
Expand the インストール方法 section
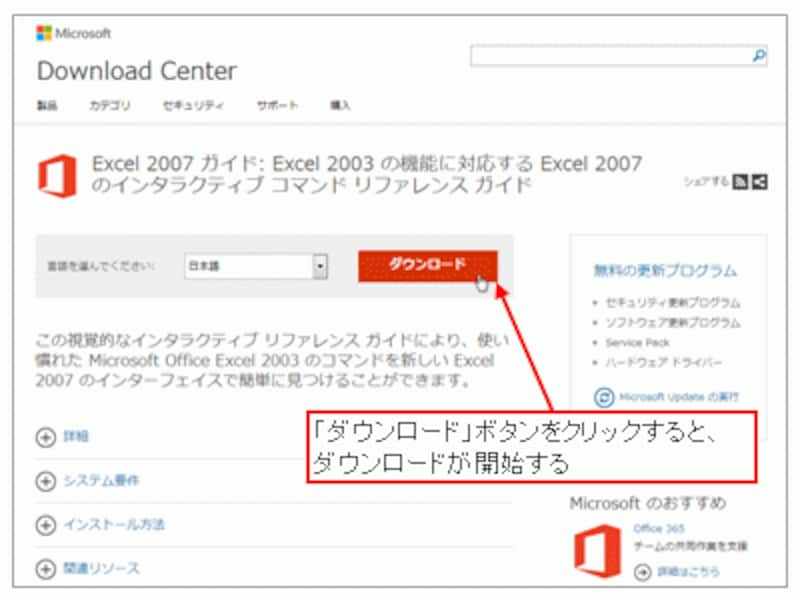click(100, 525)
